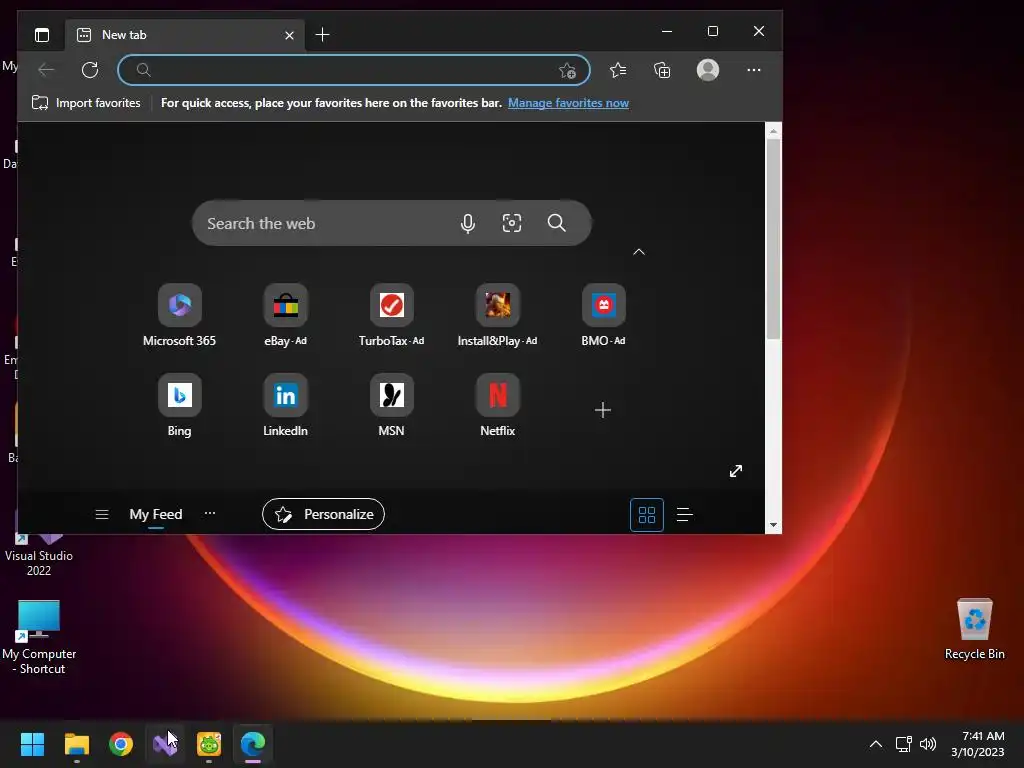Click the web search magnifier icon
The image size is (1024, 768).
click(556, 223)
